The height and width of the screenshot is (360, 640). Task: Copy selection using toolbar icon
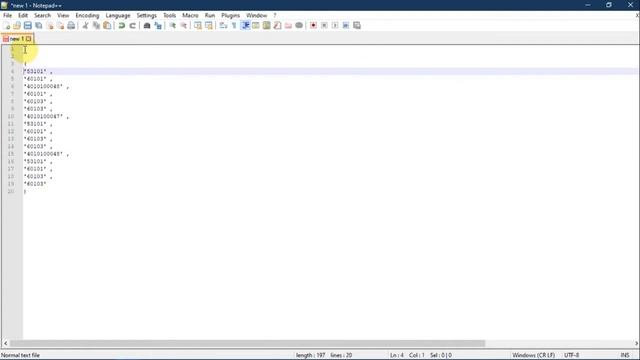(x=96, y=26)
